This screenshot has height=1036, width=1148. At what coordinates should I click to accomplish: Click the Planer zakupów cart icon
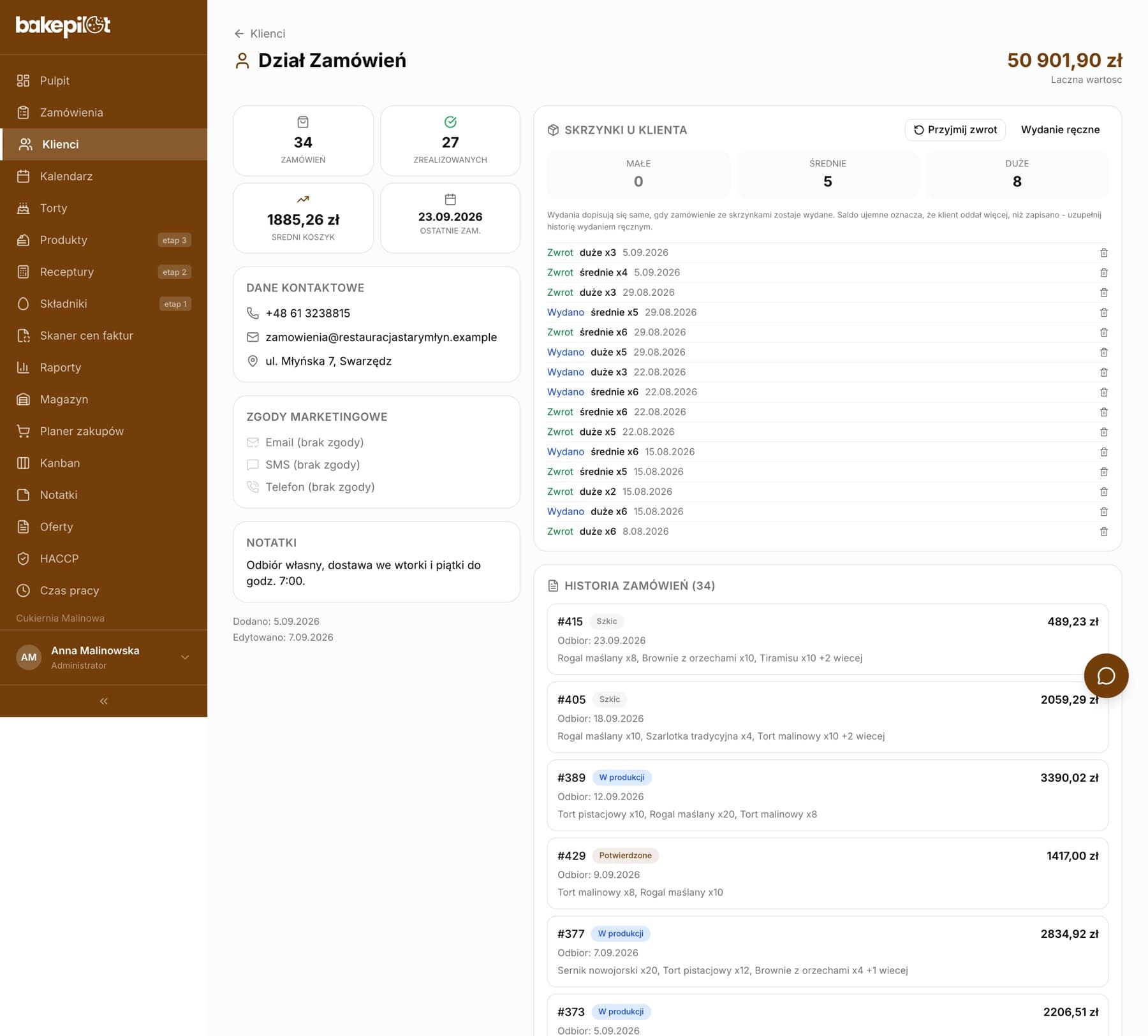[x=24, y=431]
